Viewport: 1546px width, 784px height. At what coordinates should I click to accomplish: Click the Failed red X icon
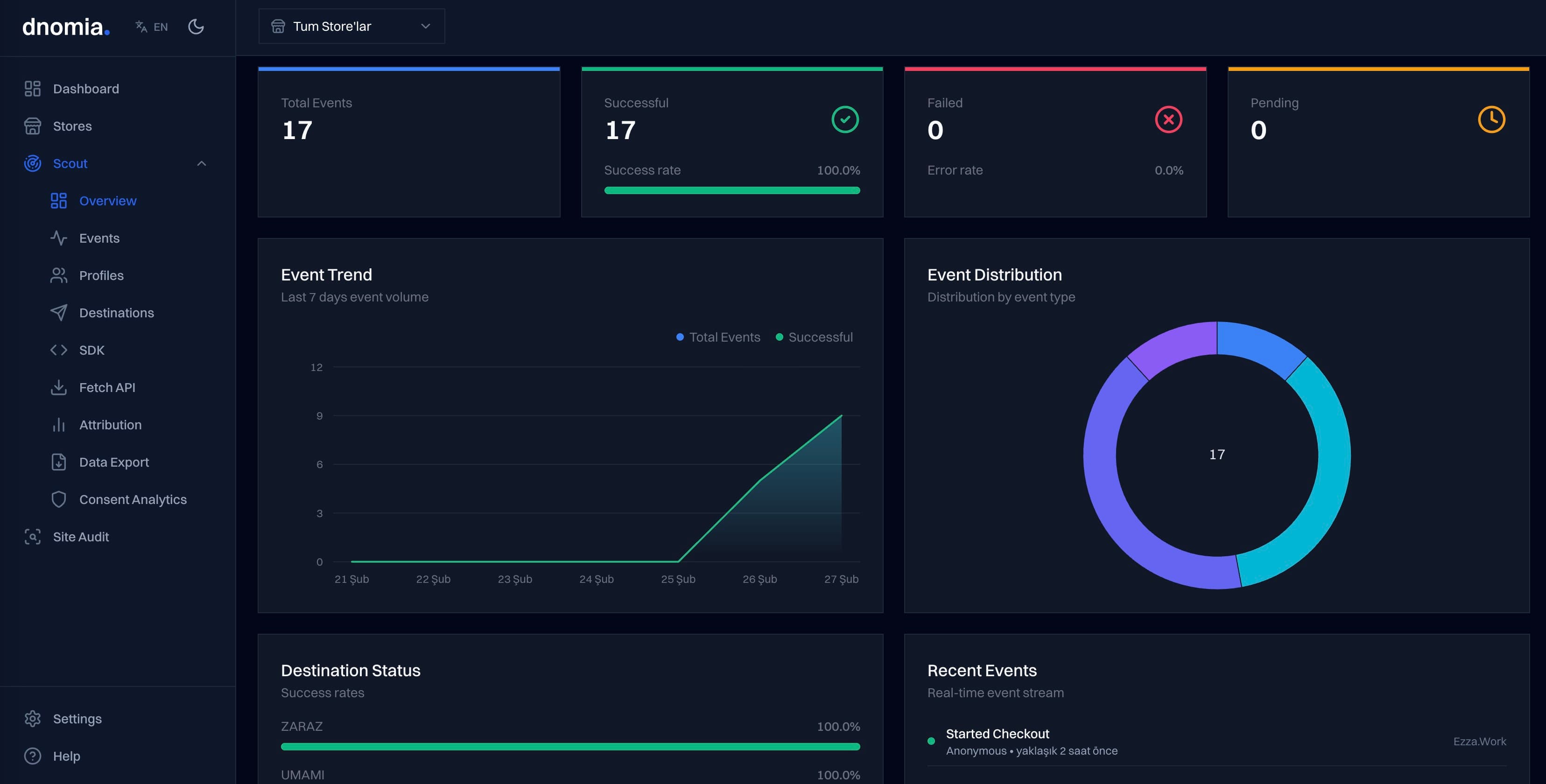[1168, 119]
